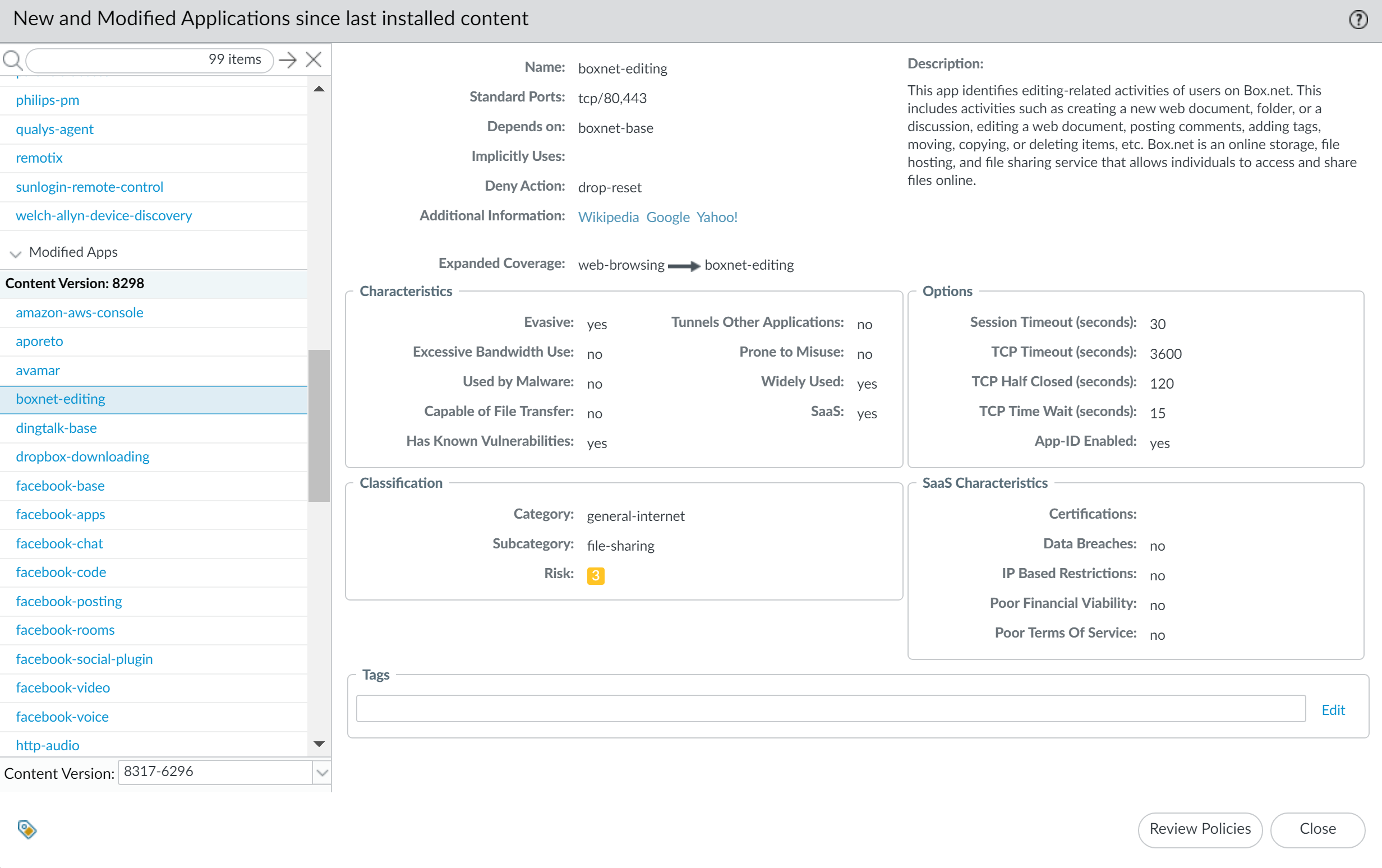The width and height of the screenshot is (1382, 868).
Task: Open the Content Version dropdown
Action: point(322,772)
